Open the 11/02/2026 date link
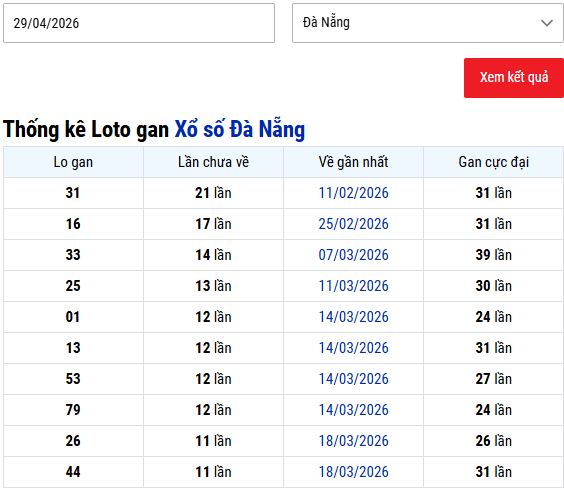Viewport: 564px width, 494px height. click(354, 193)
